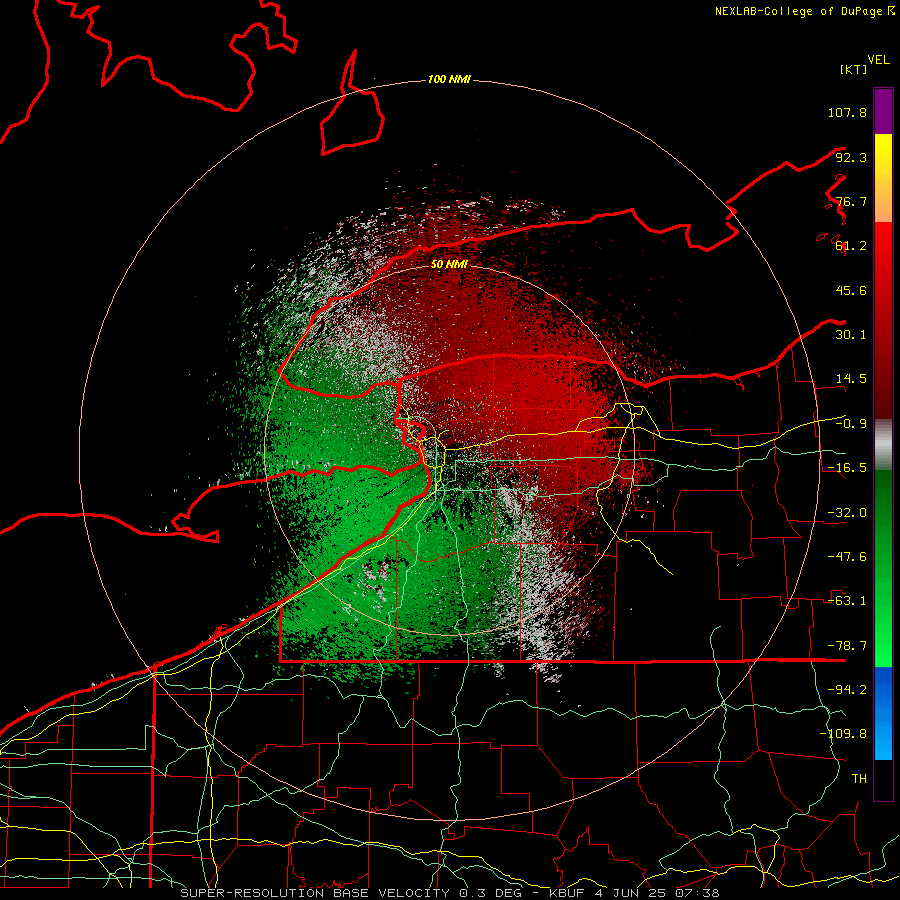Click the VEL legend title

point(878,60)
